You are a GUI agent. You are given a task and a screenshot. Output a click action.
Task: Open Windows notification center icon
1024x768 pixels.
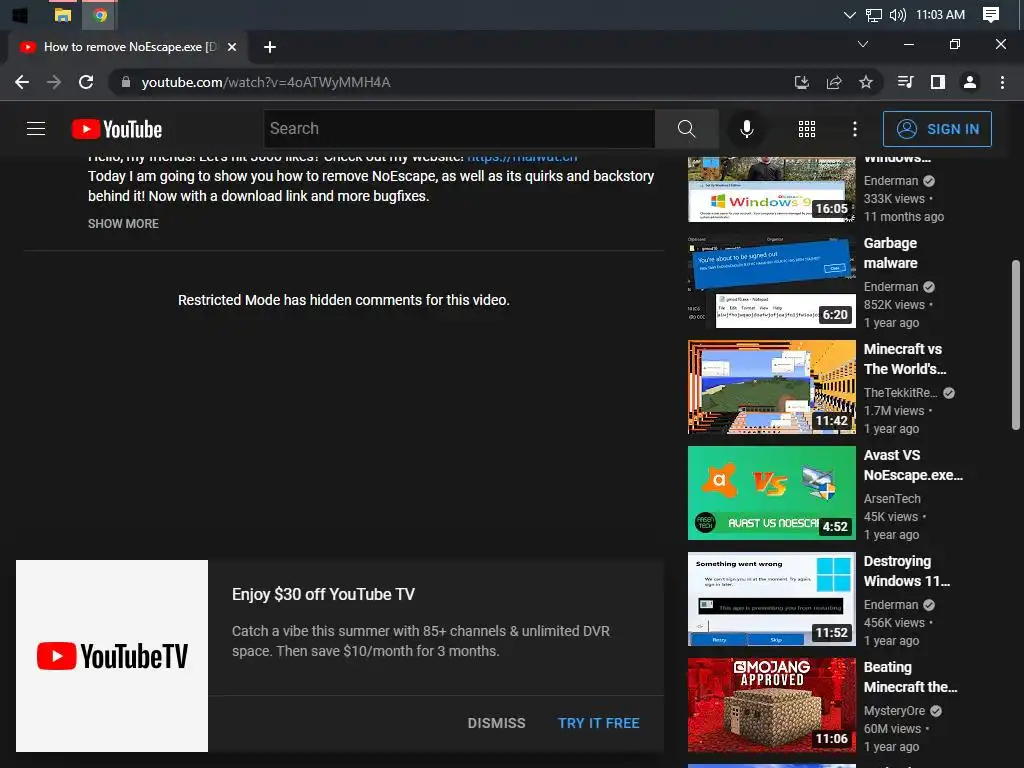pyautogui.click(x=991, y=14)
